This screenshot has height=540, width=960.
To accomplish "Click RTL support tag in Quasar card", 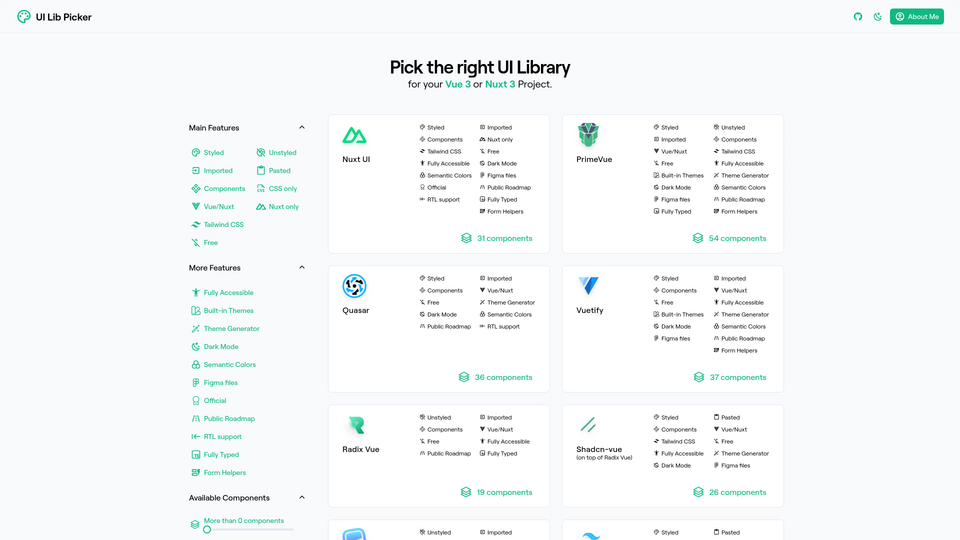I will [x=500, y=326].
